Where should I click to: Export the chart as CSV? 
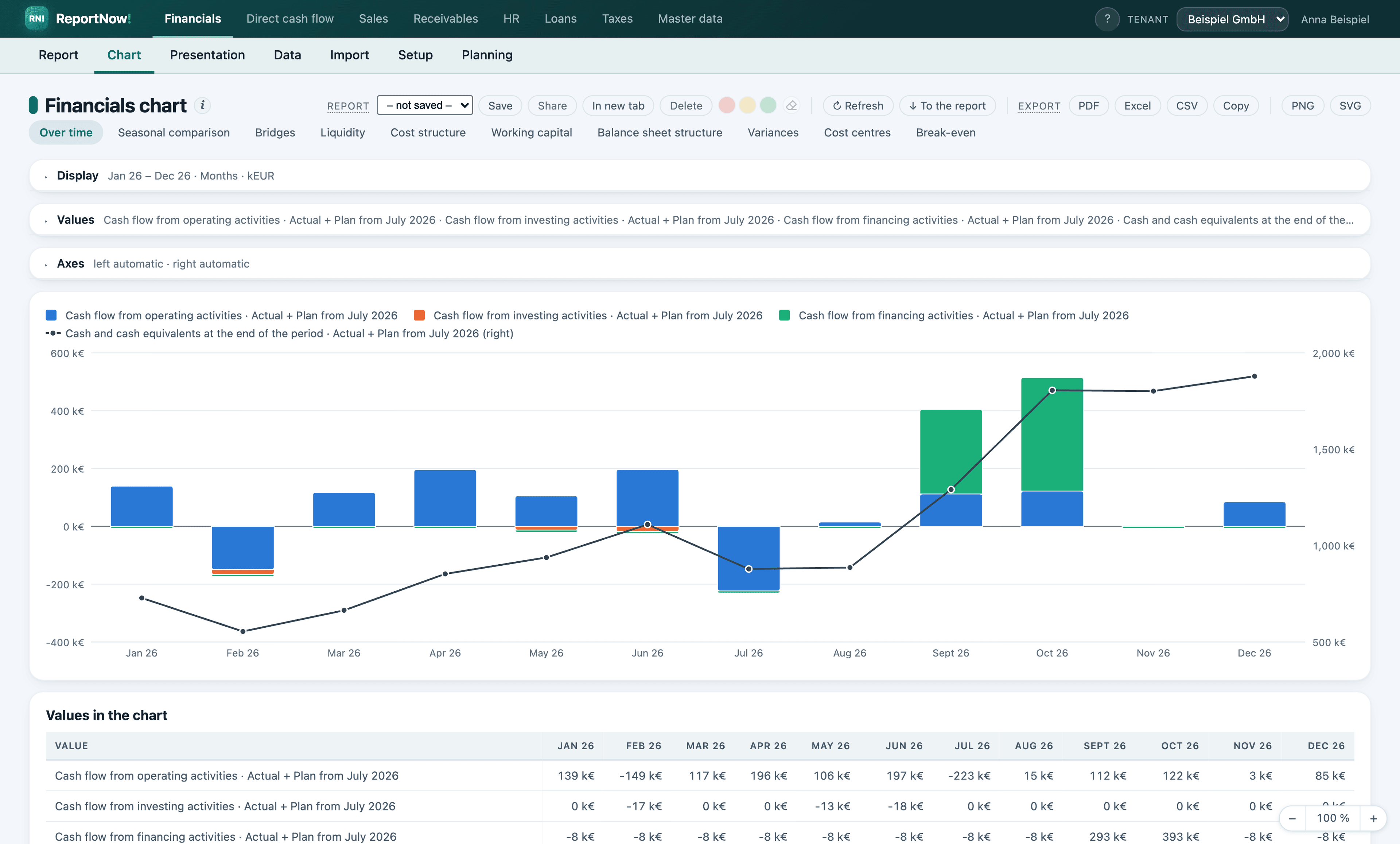point(1186,105)
